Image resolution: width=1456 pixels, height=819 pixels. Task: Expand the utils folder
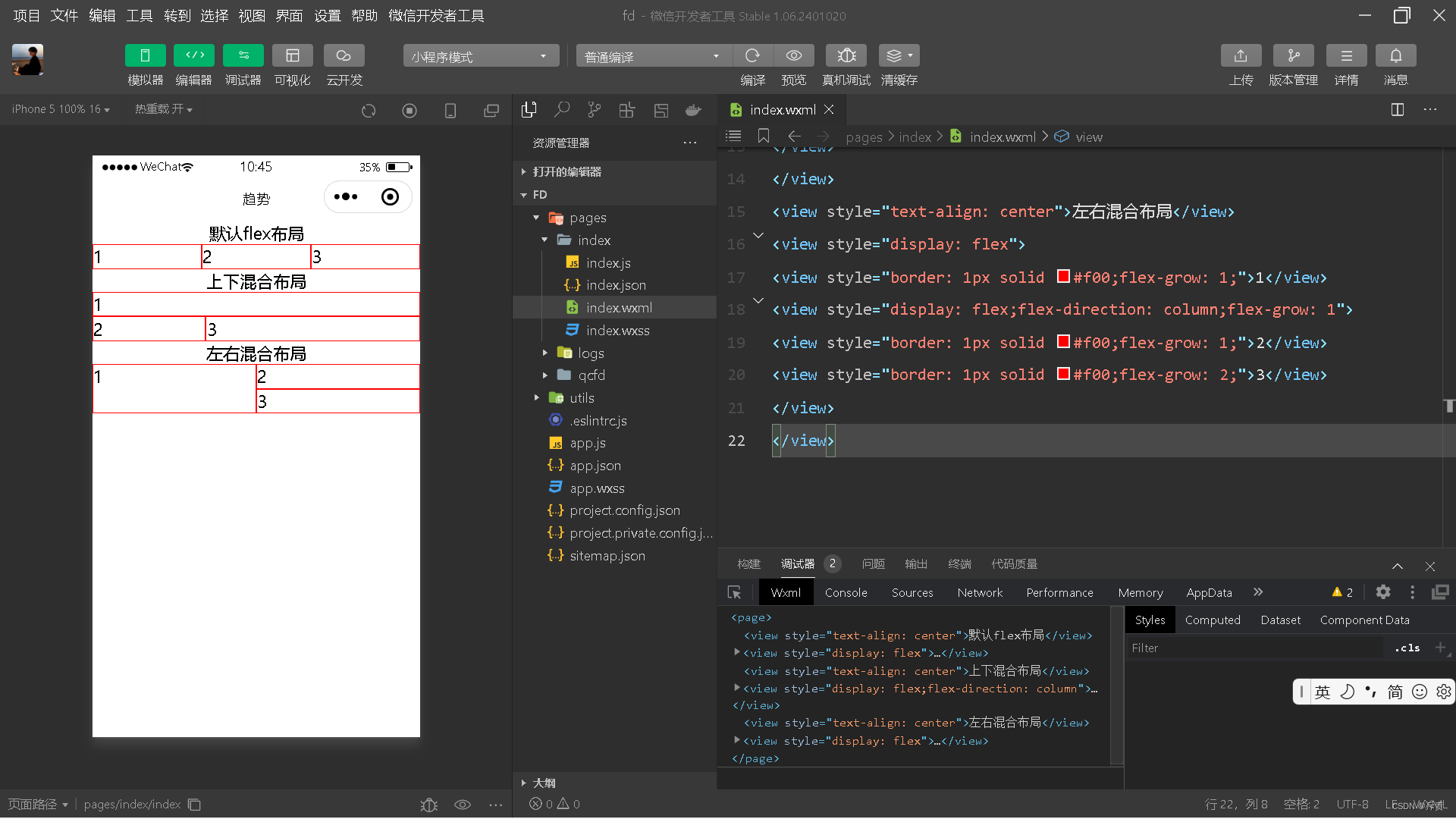coord(614,398)
